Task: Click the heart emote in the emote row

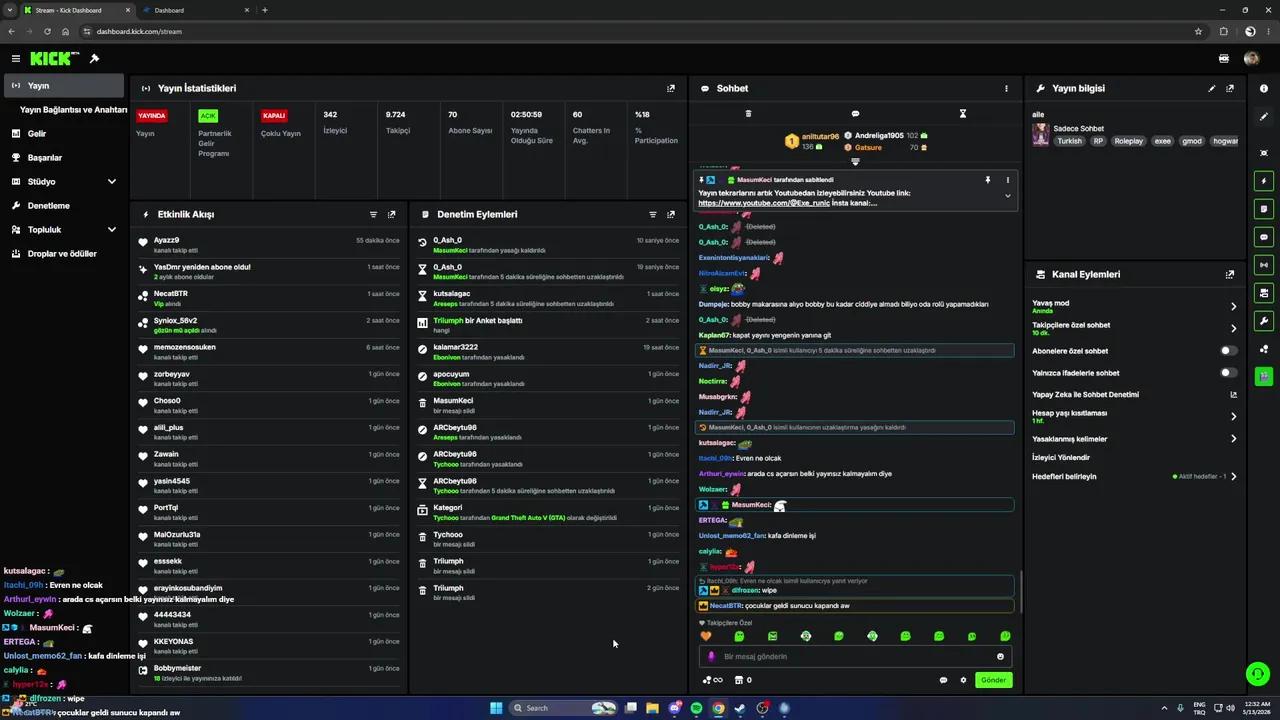Action: 706,636
